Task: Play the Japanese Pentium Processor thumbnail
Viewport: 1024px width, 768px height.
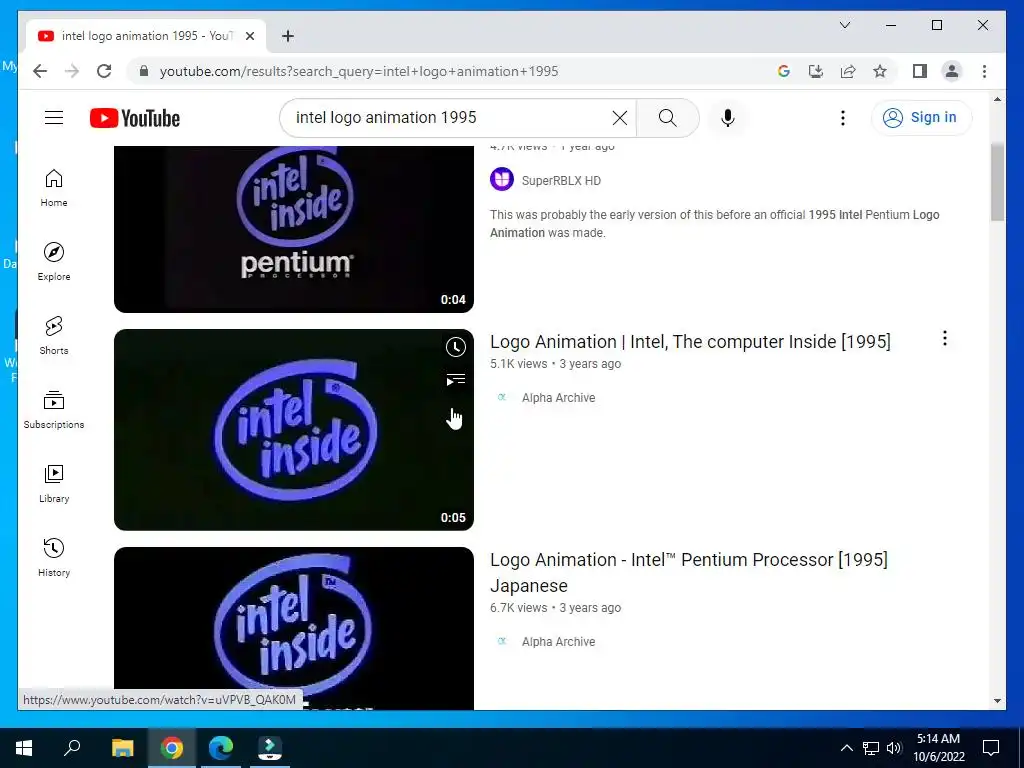Action: click(x=293, y=628)
